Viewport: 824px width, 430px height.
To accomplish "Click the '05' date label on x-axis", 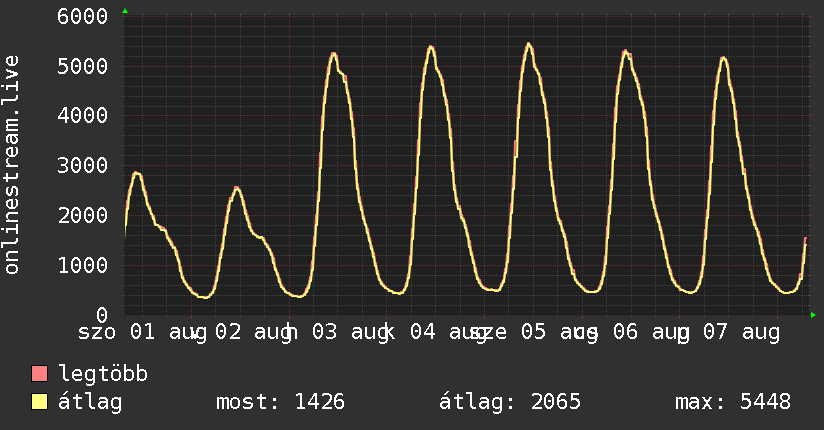I will click(533, 332).
